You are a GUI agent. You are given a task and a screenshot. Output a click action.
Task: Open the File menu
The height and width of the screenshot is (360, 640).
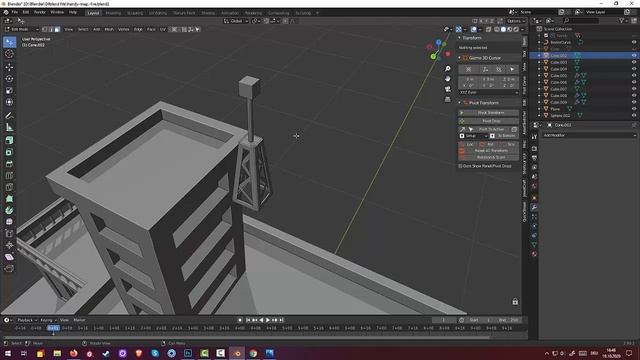(15, 12)
